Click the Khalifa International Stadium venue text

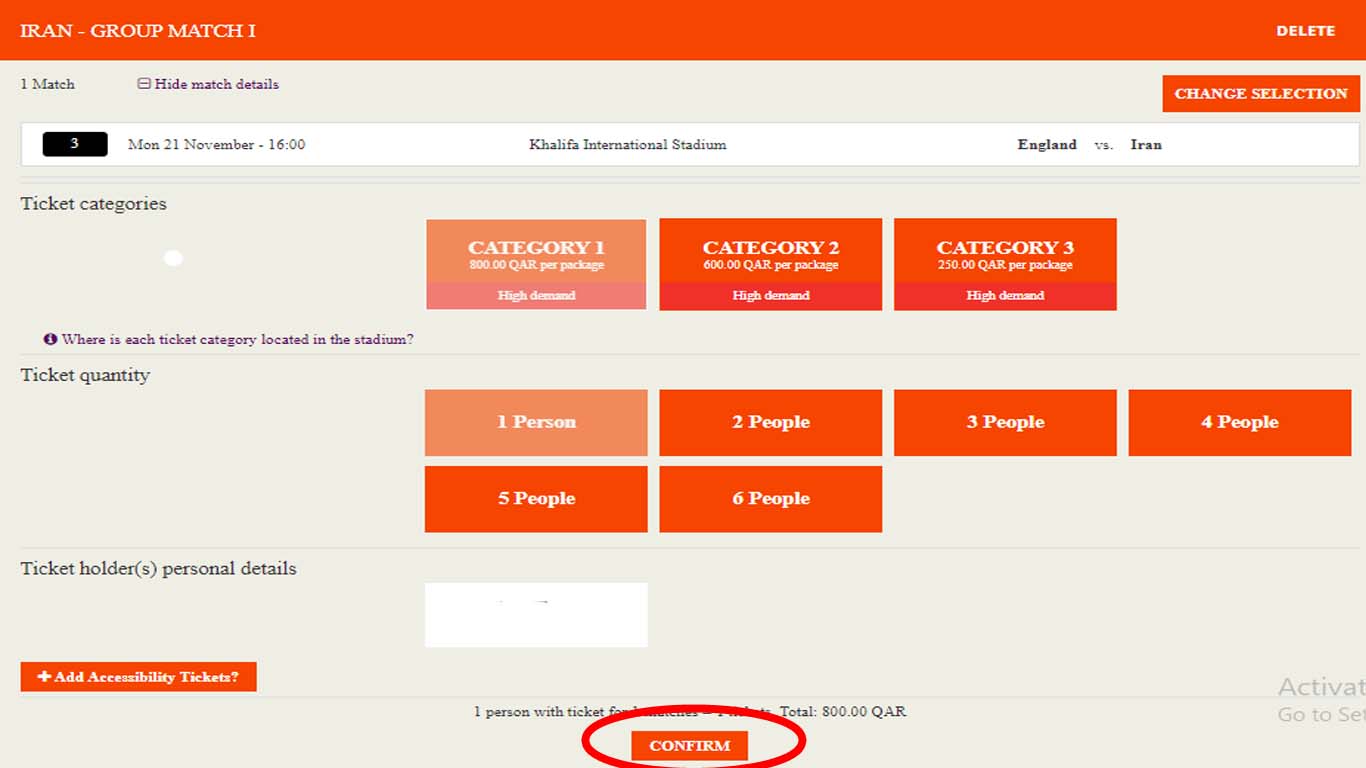tap(627, 144)
